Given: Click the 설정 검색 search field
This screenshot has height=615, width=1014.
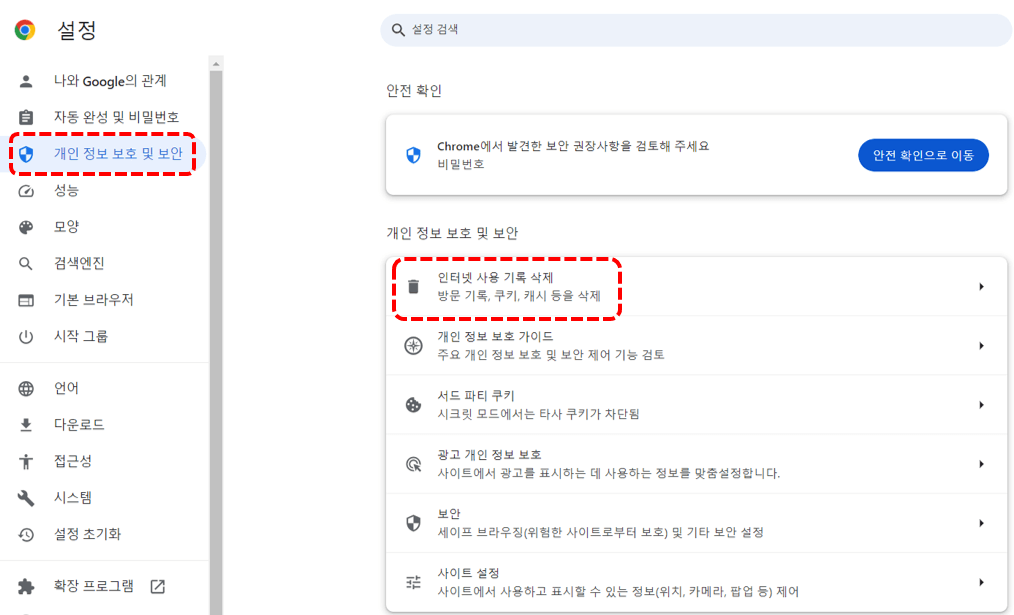Looking at the screenshot, I should tap(697, 30).
